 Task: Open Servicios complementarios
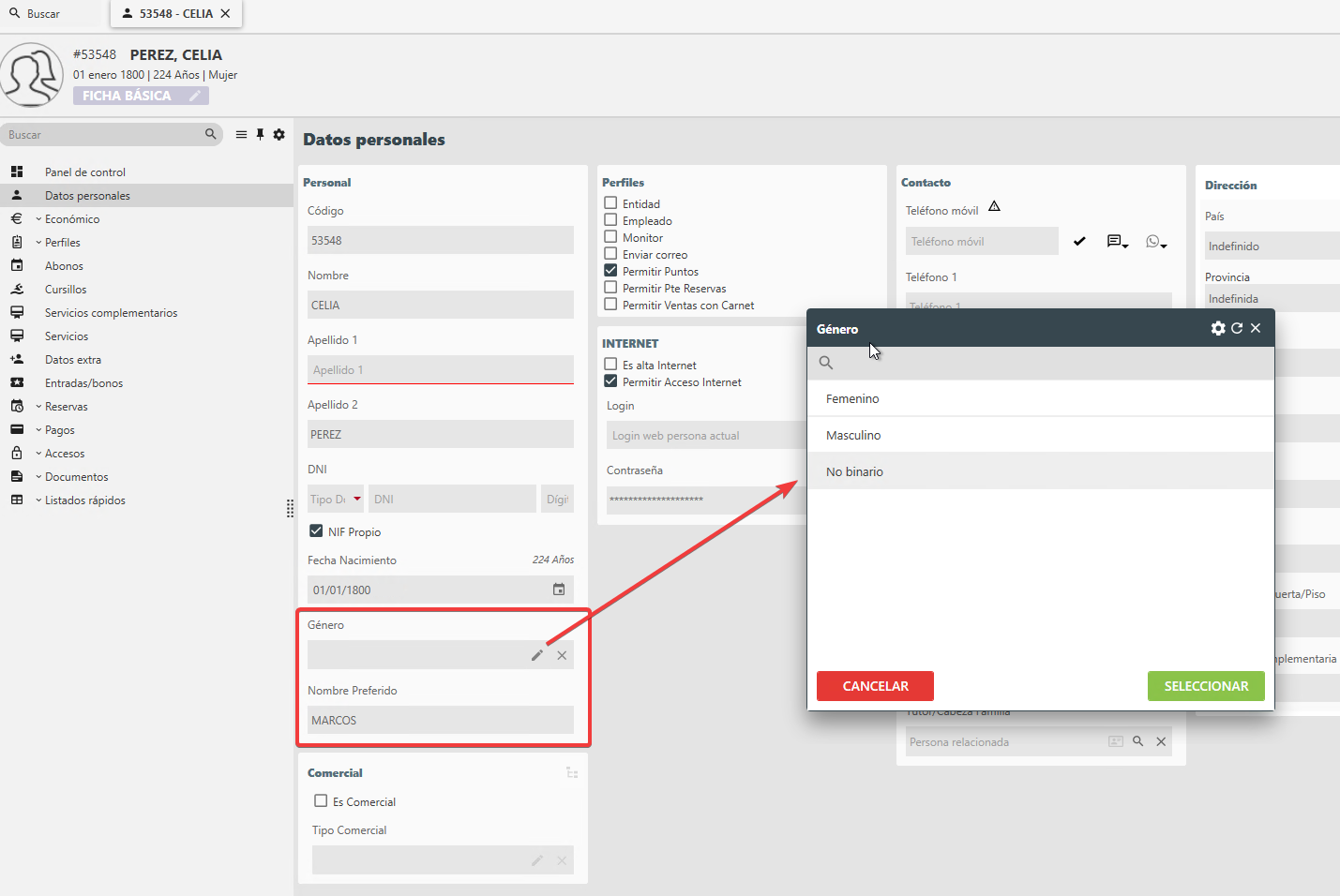pos(111,313)
